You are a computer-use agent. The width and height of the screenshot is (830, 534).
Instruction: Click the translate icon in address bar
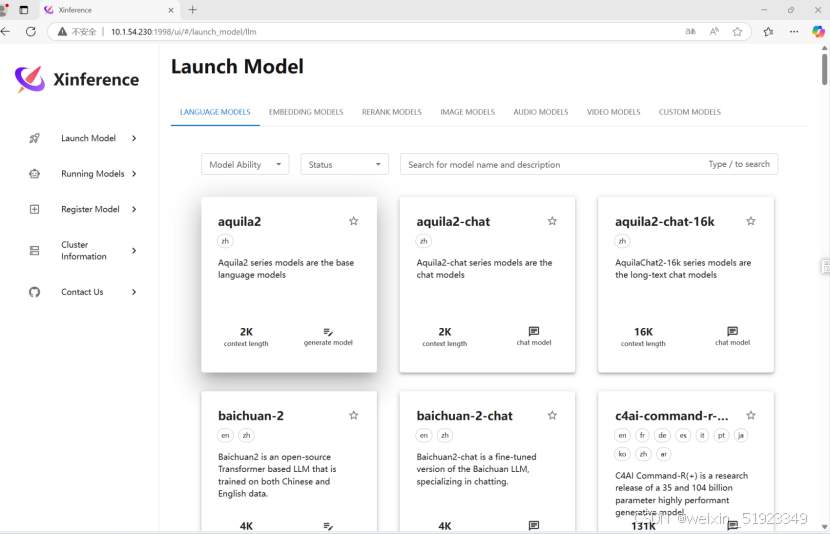click(691, 32)
